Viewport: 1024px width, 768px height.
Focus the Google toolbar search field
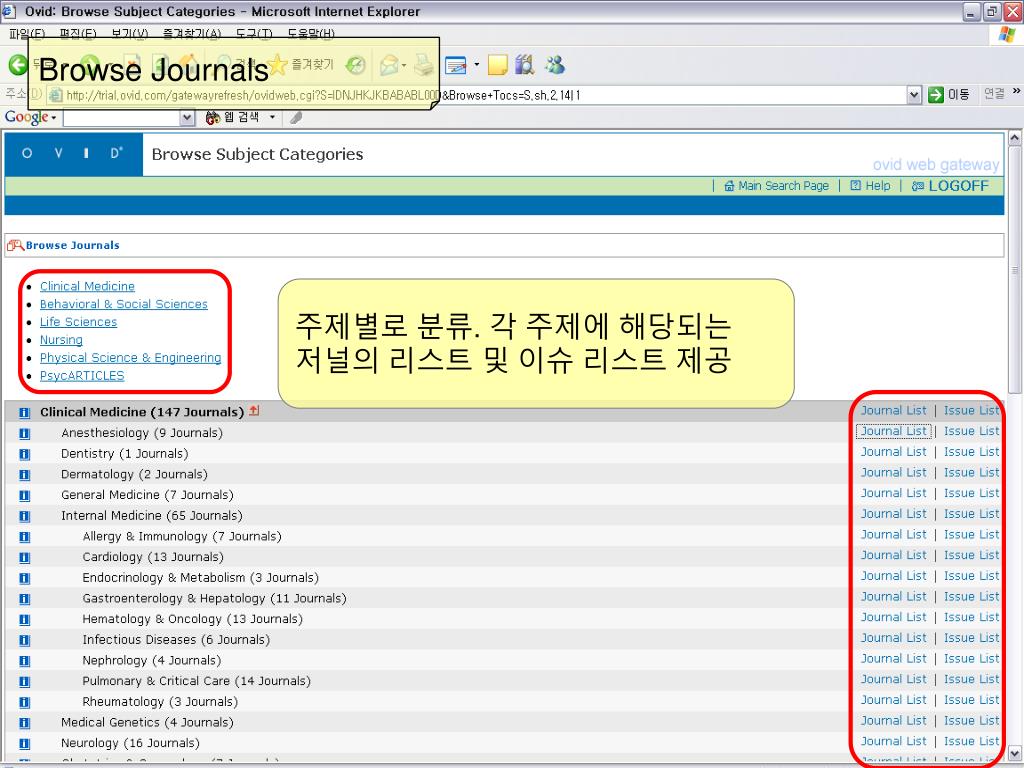(x=121, y=118)
